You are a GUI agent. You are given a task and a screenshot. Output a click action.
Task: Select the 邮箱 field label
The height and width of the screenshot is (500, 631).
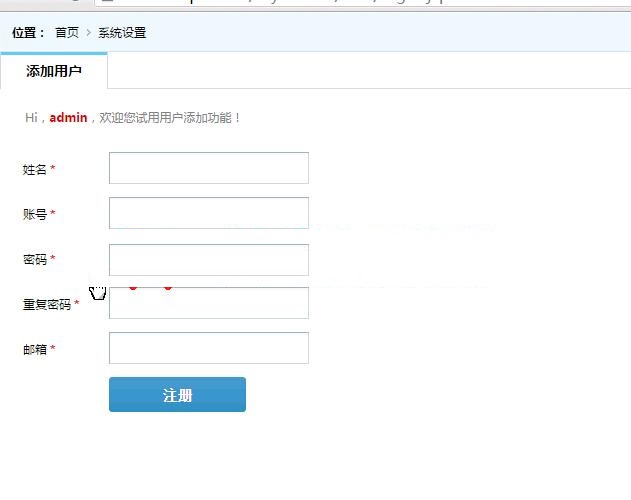[35, 349]
